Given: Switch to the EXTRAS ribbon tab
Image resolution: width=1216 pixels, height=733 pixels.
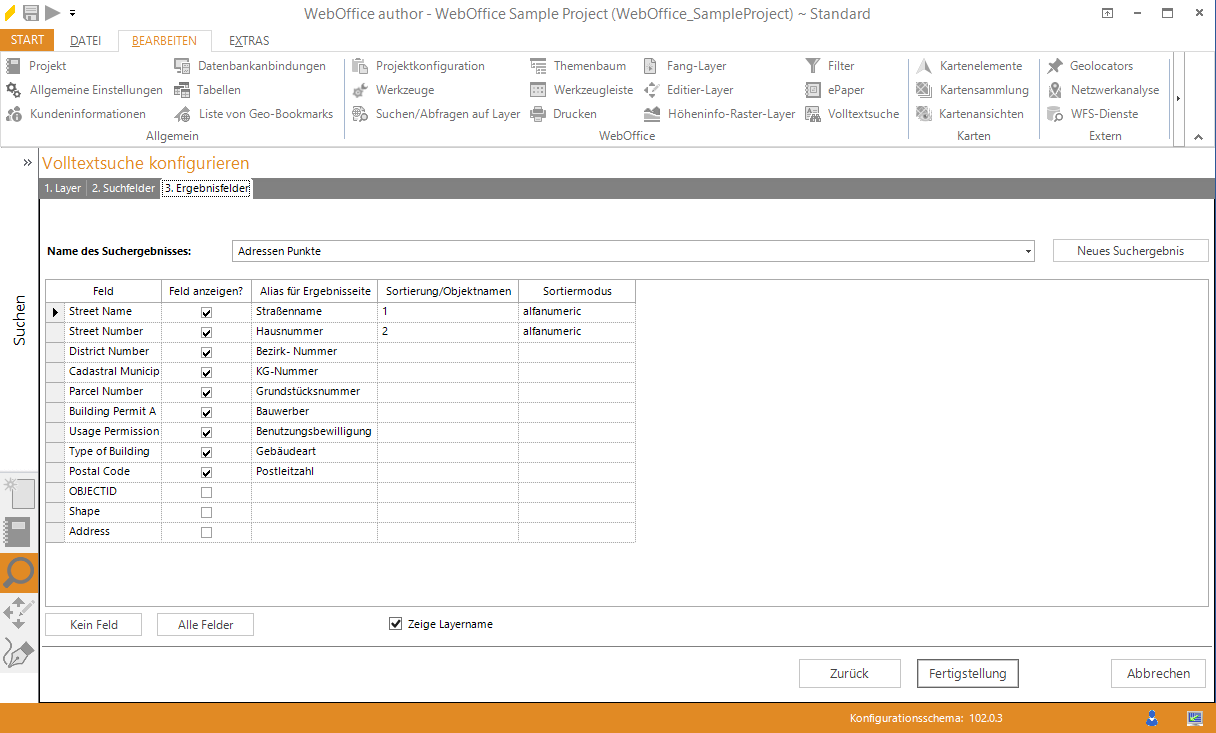Looking at the screenshot, I should click(x=249, y=41).
